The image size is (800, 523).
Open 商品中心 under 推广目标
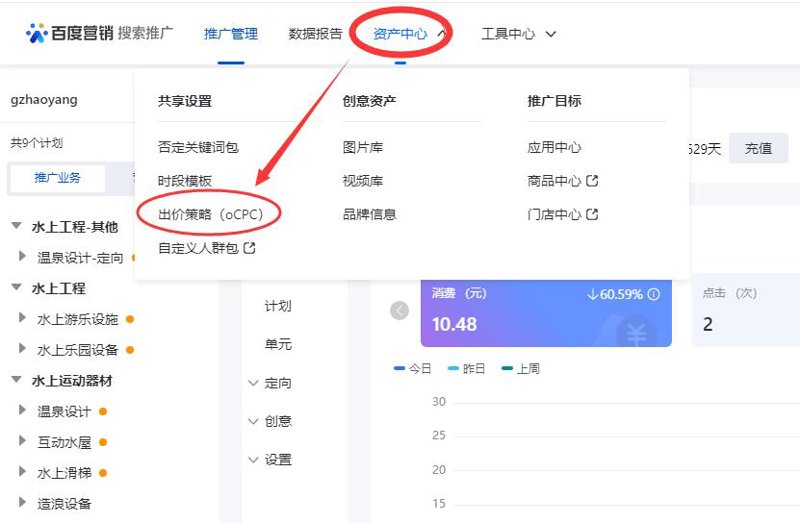pyautogui.click(x=554, y=181)
